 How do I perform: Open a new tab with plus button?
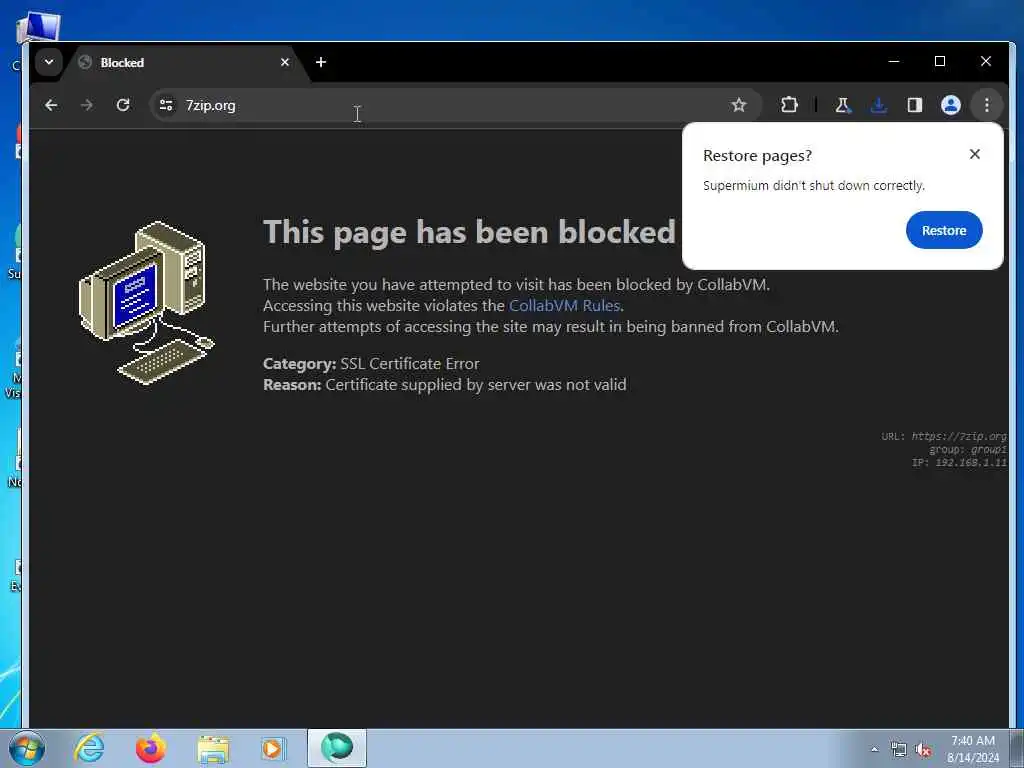(x=321, y=62)
